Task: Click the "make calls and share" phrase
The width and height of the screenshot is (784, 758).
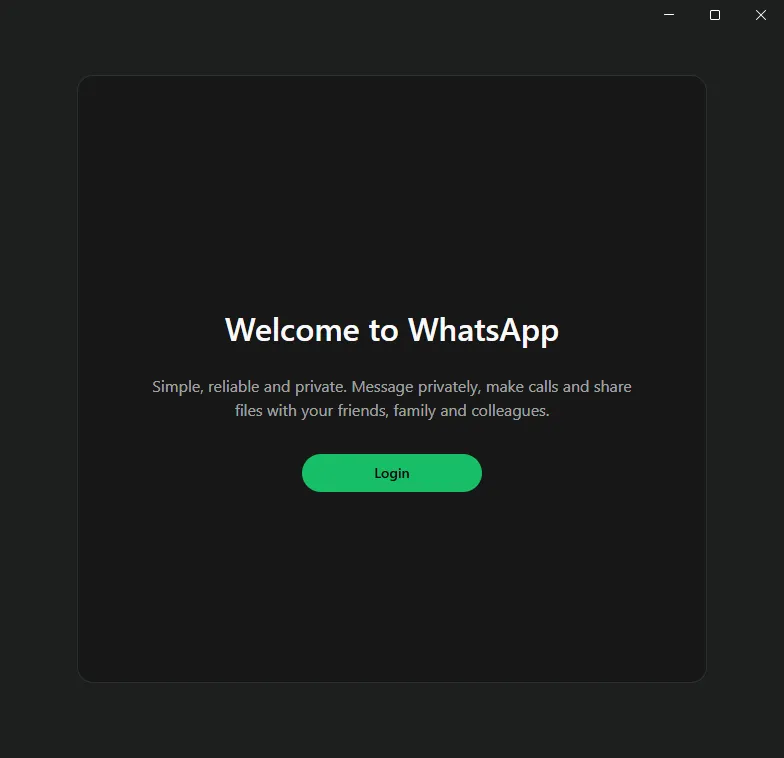Action: pyautogui.click(x=558, y=387)
